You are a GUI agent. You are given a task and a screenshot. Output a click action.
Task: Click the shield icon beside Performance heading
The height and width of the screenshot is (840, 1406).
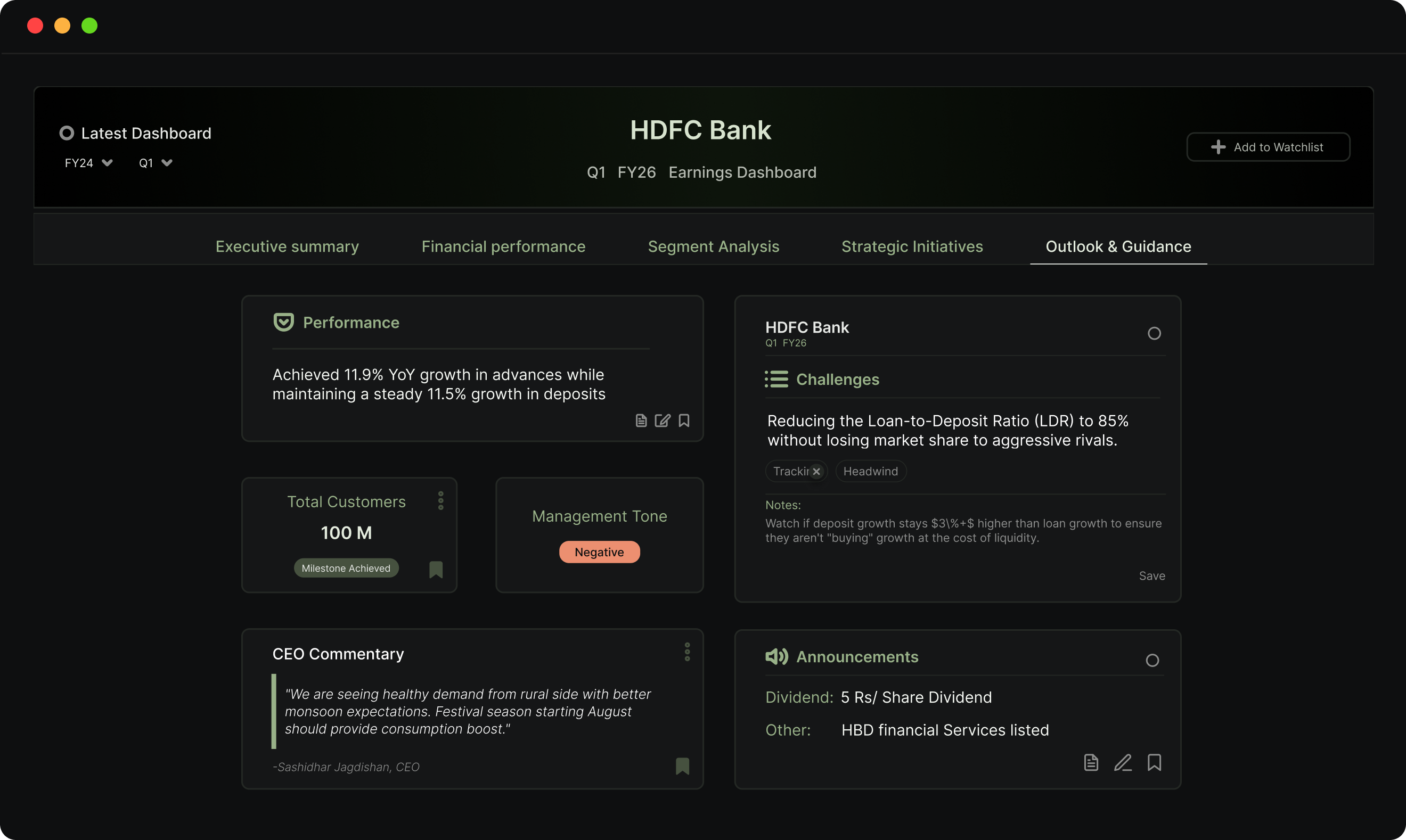click(284, 322)
